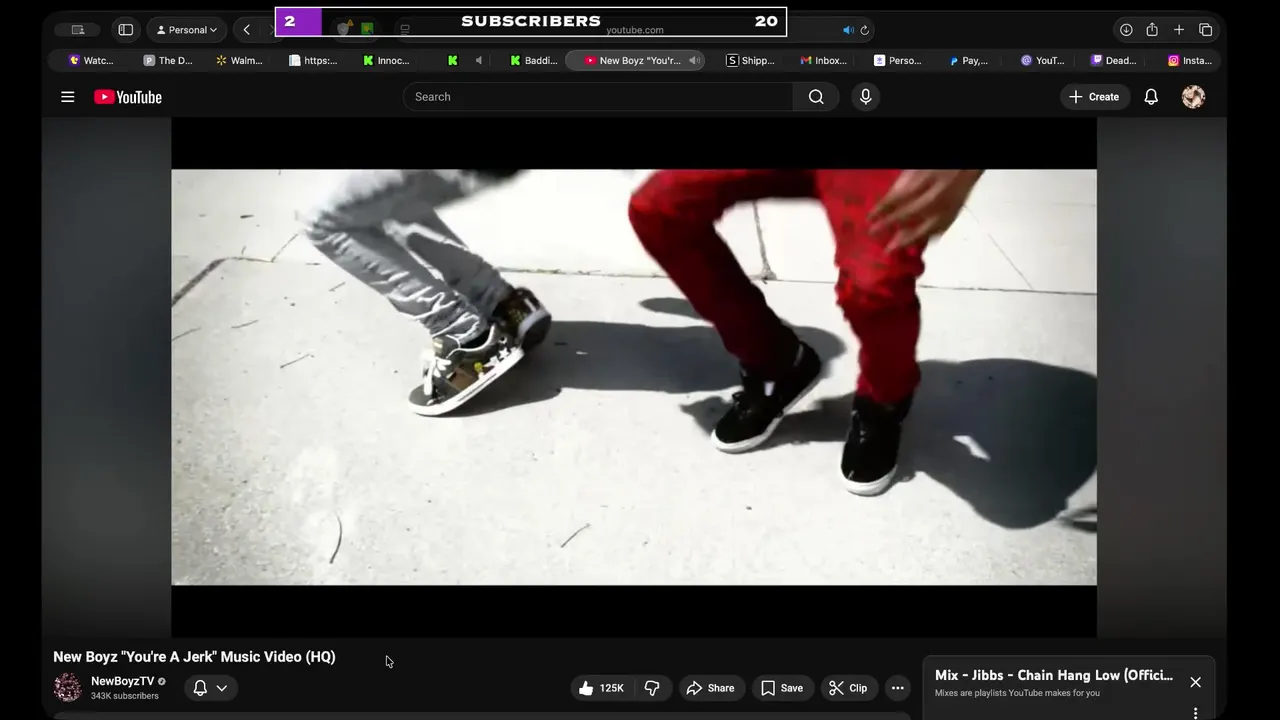The image size is (1280, 720).
Task: Open the tab group picker button
Action: point(78,30)
